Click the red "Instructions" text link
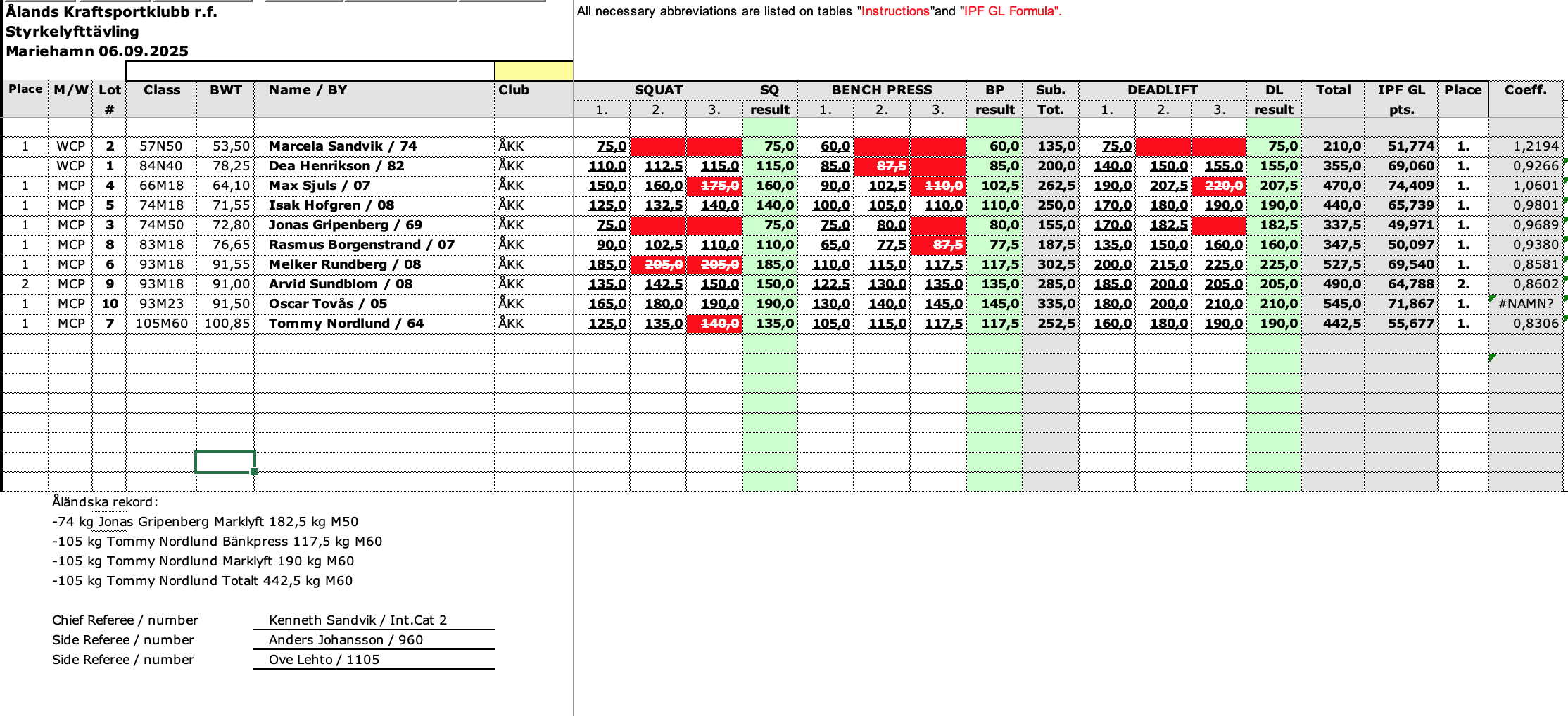The image size is (1568, 716). (895, 11)
